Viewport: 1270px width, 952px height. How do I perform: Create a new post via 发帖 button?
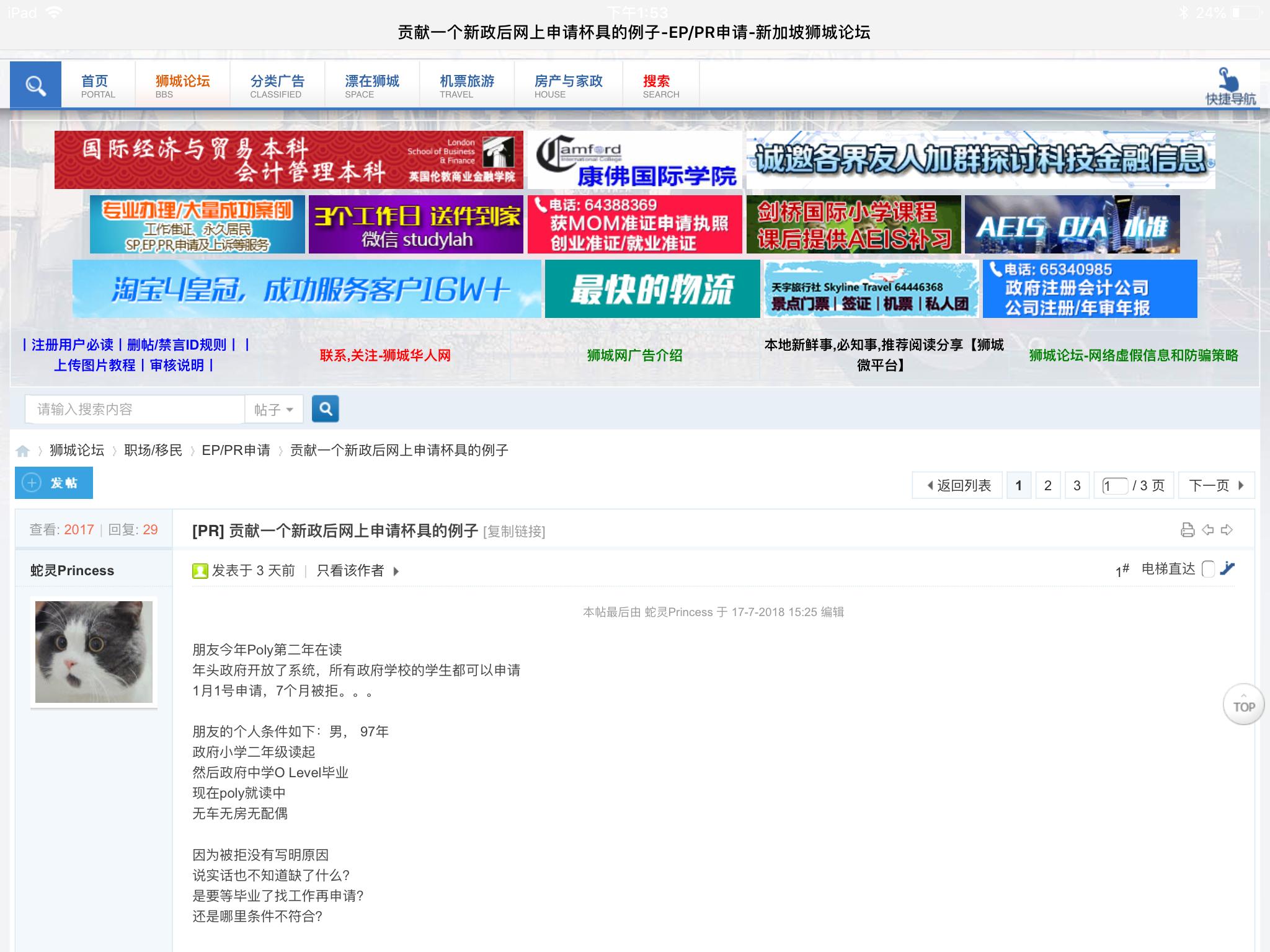[54, 482]
